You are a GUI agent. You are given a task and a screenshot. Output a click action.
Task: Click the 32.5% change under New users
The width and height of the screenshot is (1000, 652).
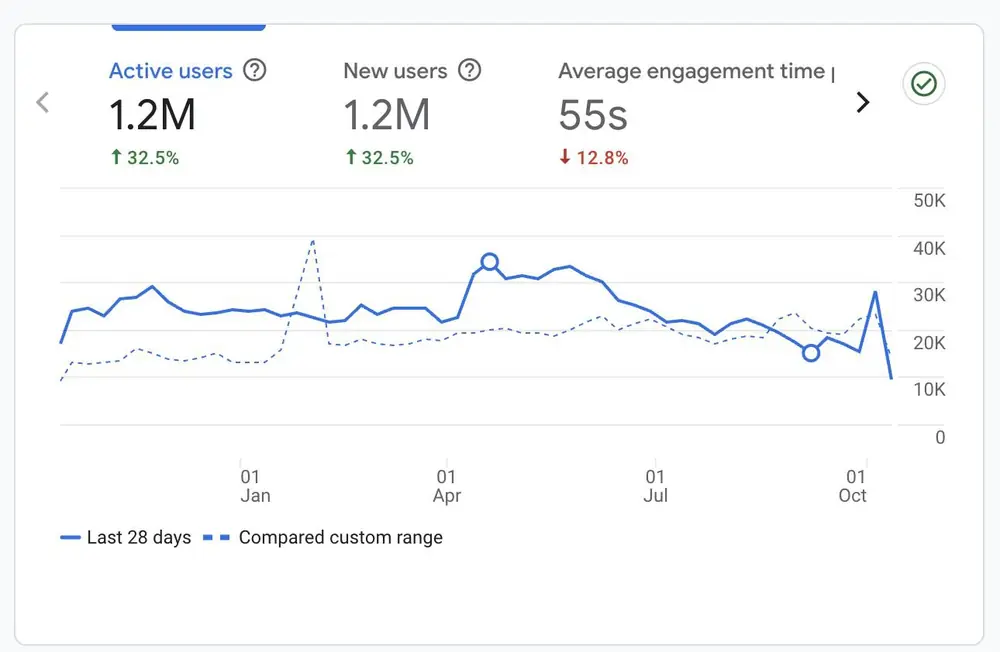(379, 158)
